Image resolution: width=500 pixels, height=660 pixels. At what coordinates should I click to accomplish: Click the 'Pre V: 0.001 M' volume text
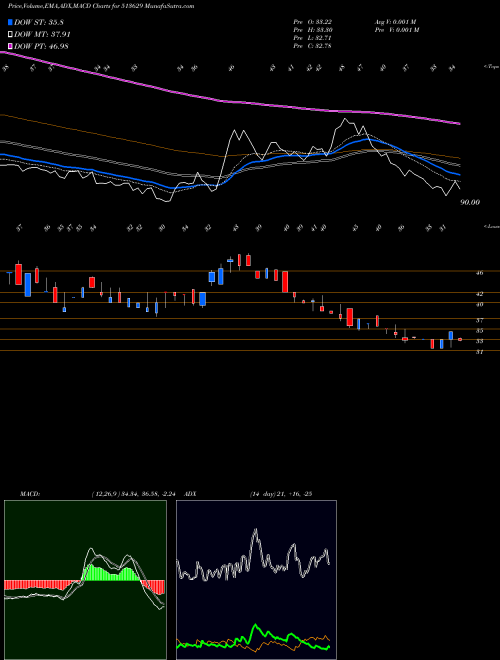[x=396, y=30]
